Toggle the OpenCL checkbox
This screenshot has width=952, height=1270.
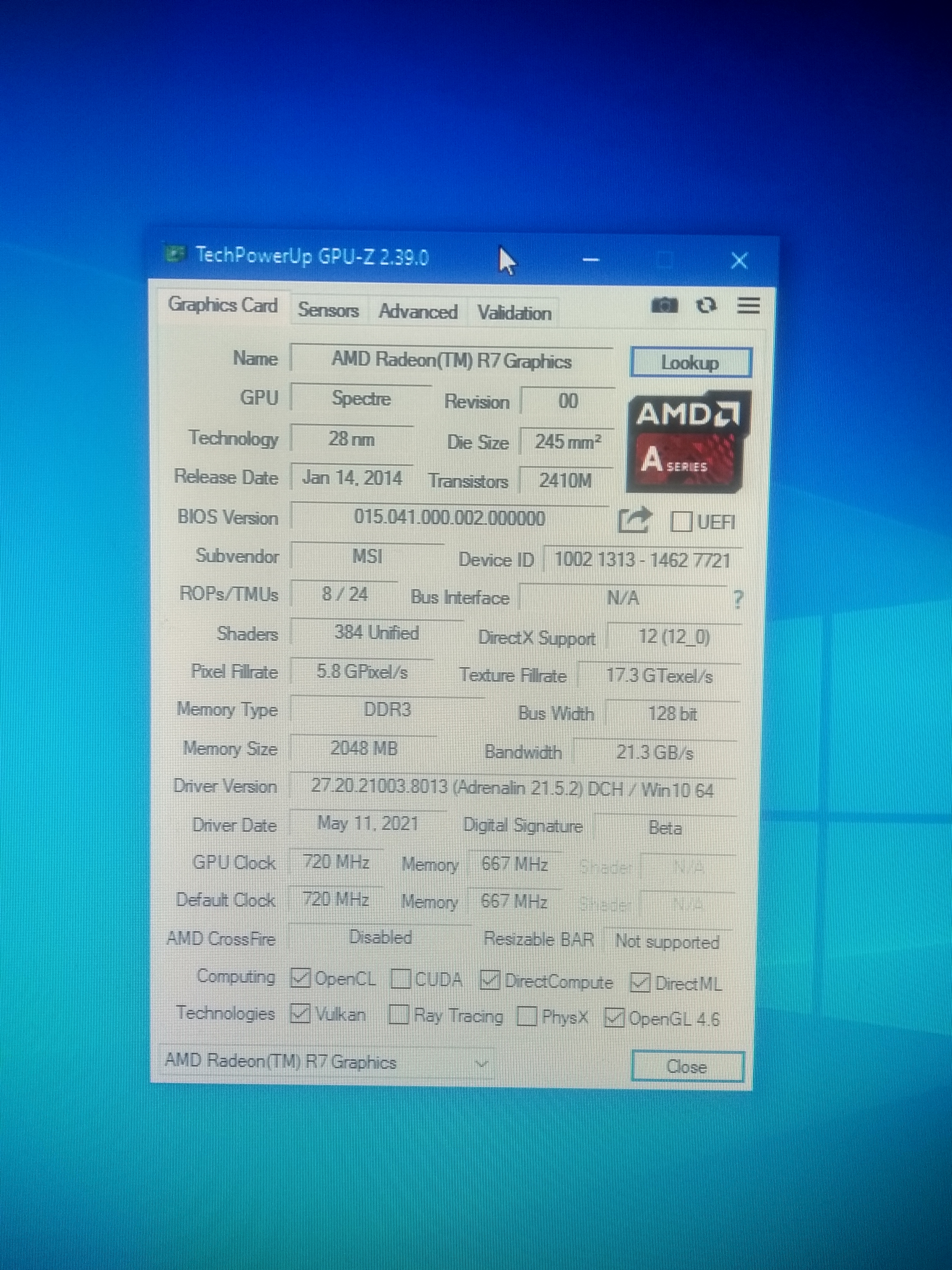[x=301, y=977]
